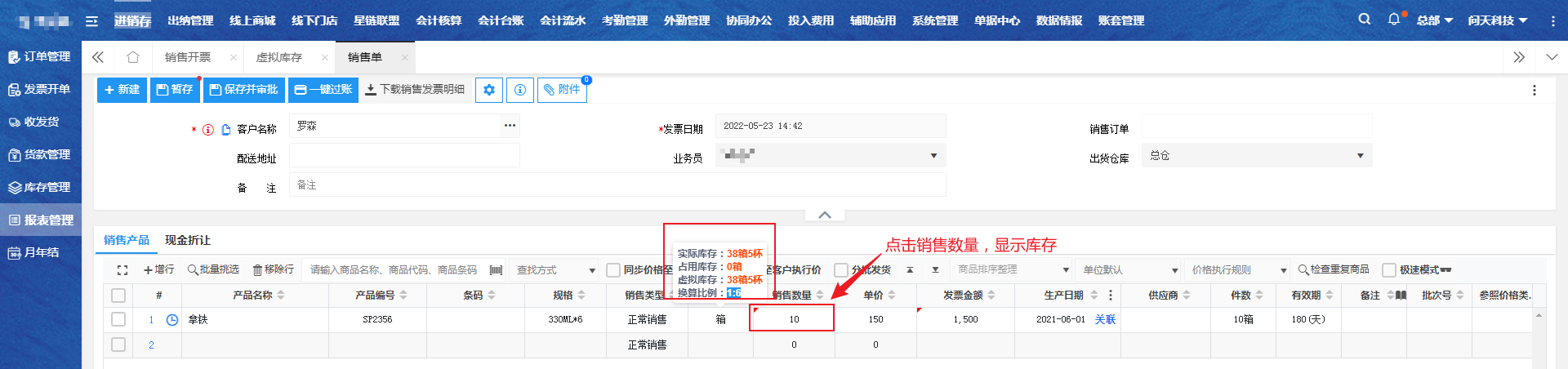Image resolution: width=1568 pixels, height=369 pixels.
Task: Click the 一键过账 button
Action: click(x=323, y=90)
